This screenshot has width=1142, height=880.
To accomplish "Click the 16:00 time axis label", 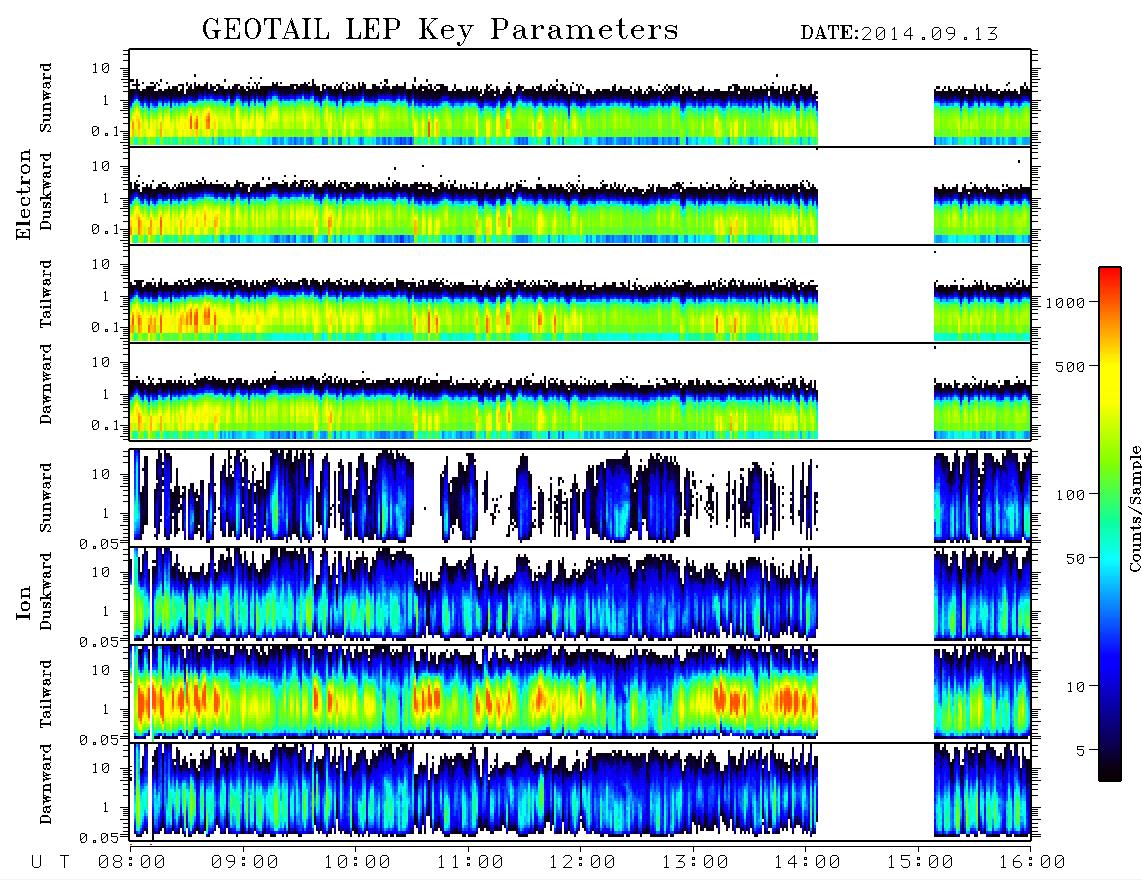I will (1032, 862).
